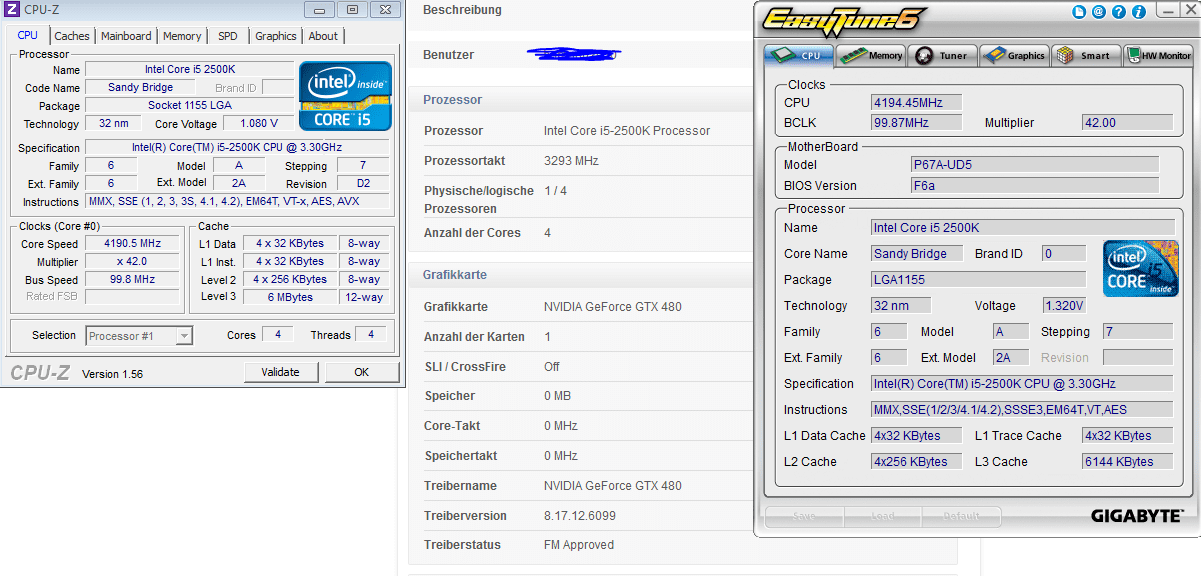Click the BCLK value 99.87MHz in EasyTune6
The width and height of the screenshot is (1201, 576).
(x=917, y=123)
